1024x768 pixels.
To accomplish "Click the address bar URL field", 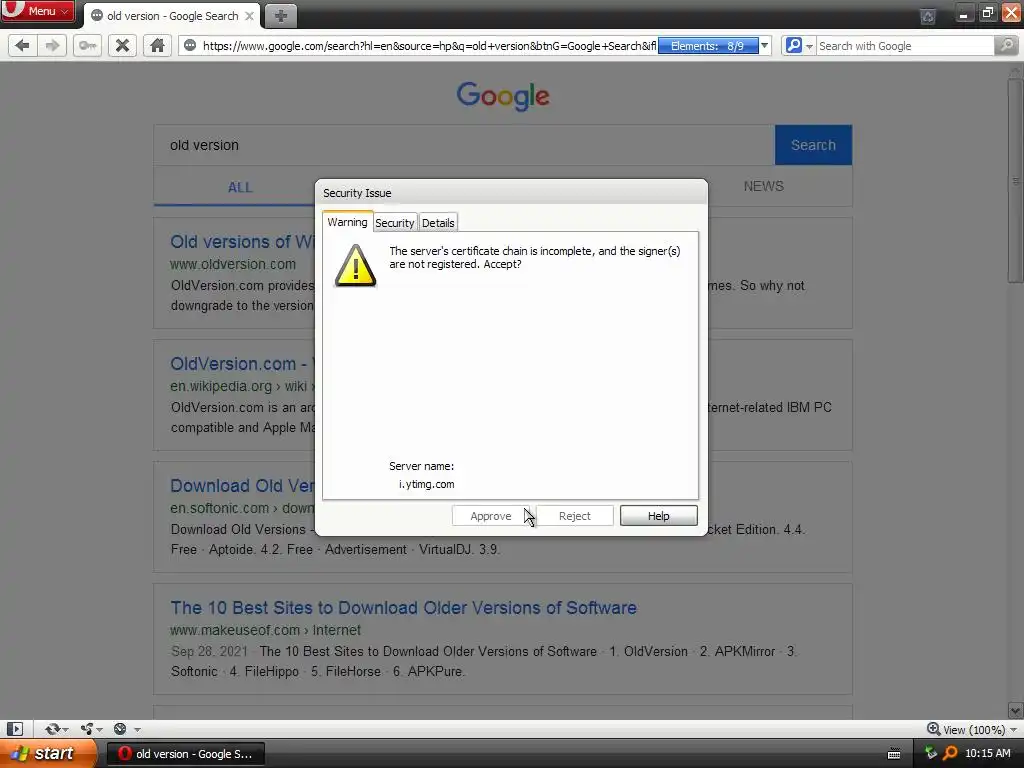I will pyautogui.click(x=428, y=46).
